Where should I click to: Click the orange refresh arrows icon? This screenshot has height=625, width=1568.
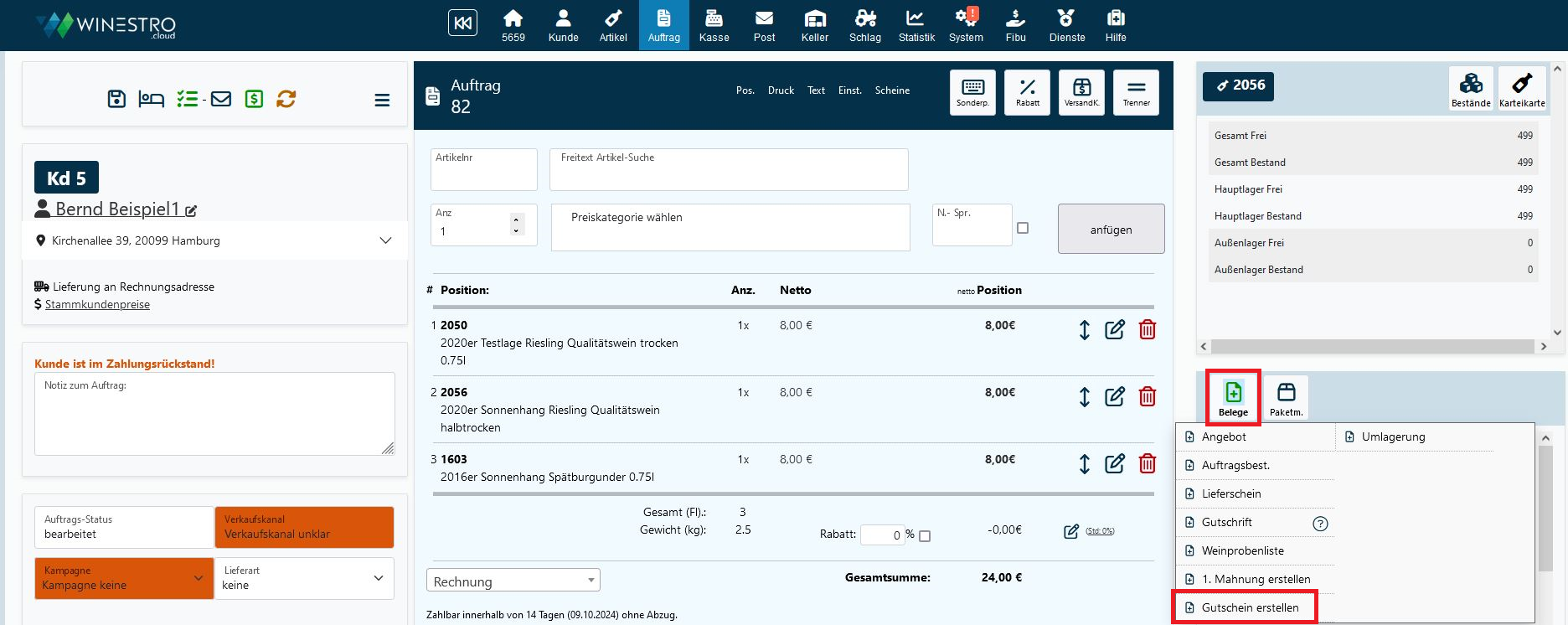coord(286,99)
